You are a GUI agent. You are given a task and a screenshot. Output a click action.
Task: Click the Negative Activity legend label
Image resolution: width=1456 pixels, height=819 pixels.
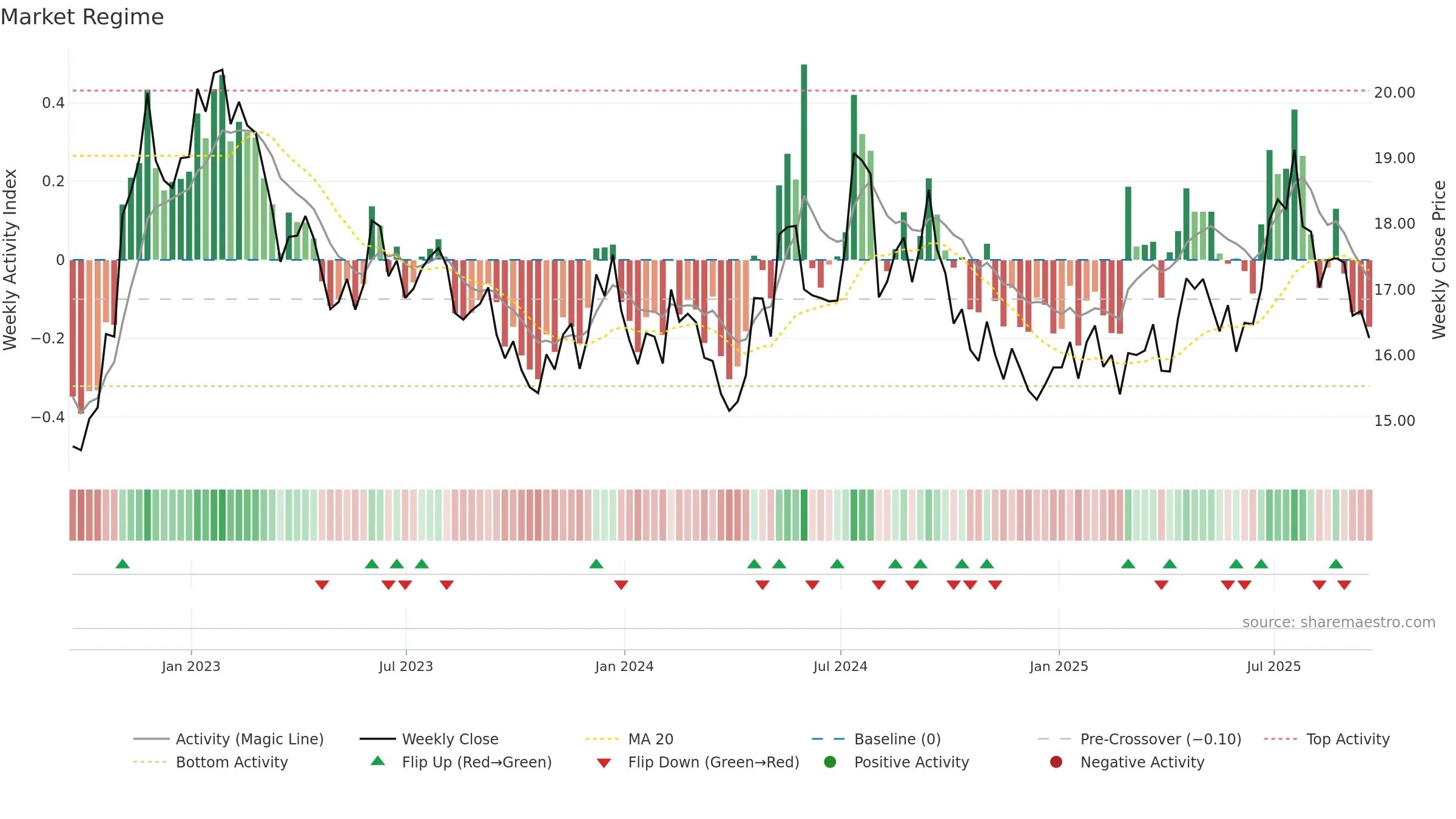1142,762
